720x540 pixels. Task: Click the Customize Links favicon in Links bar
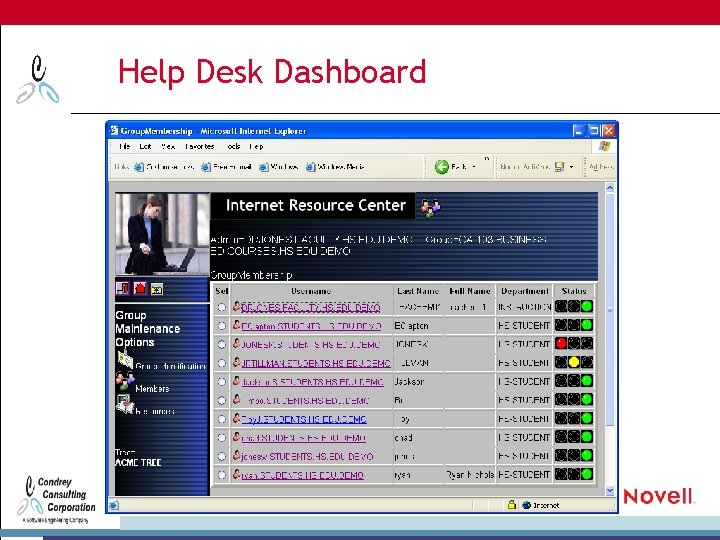[139, 167]
